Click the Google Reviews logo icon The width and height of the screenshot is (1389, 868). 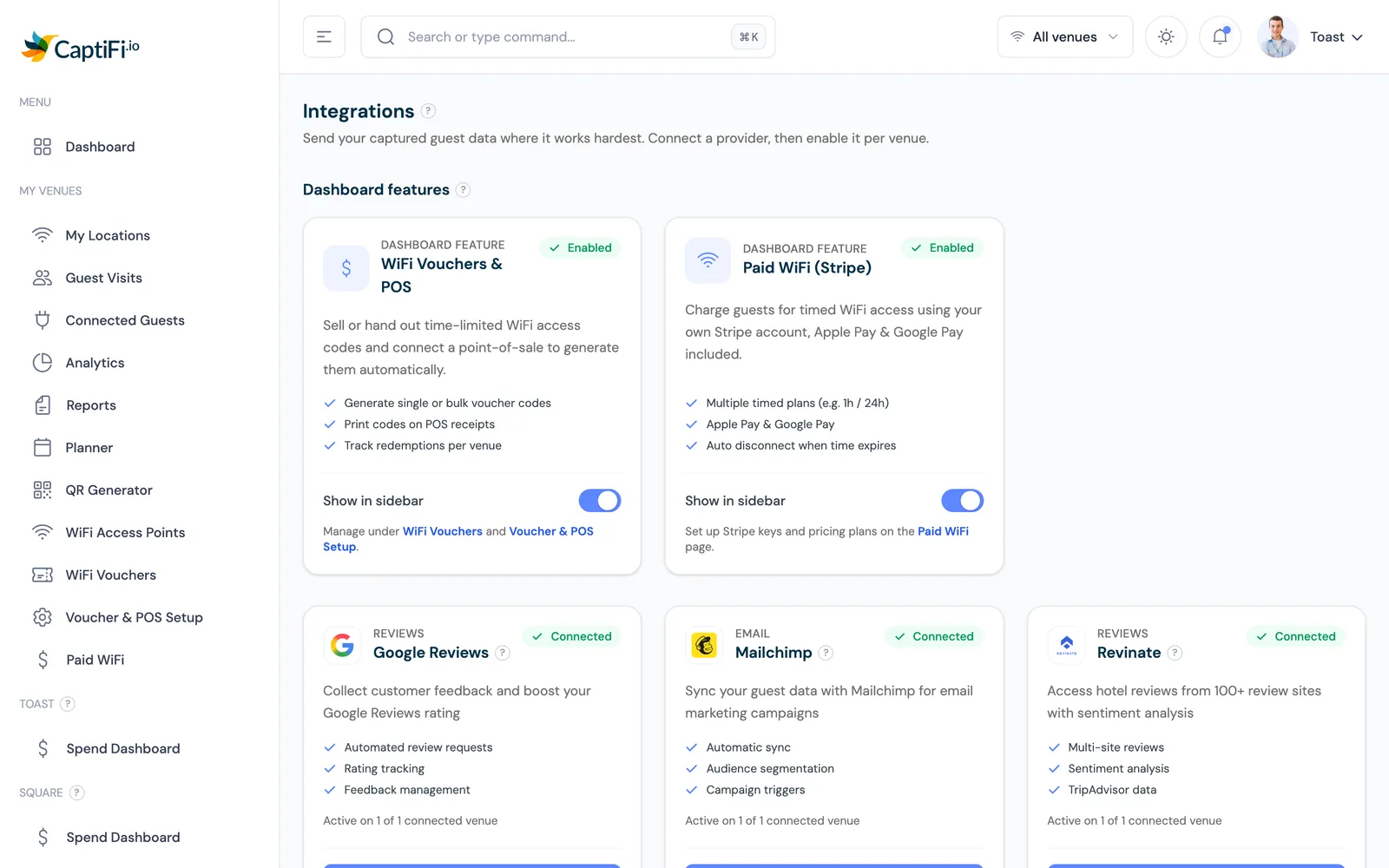point(342,645)
